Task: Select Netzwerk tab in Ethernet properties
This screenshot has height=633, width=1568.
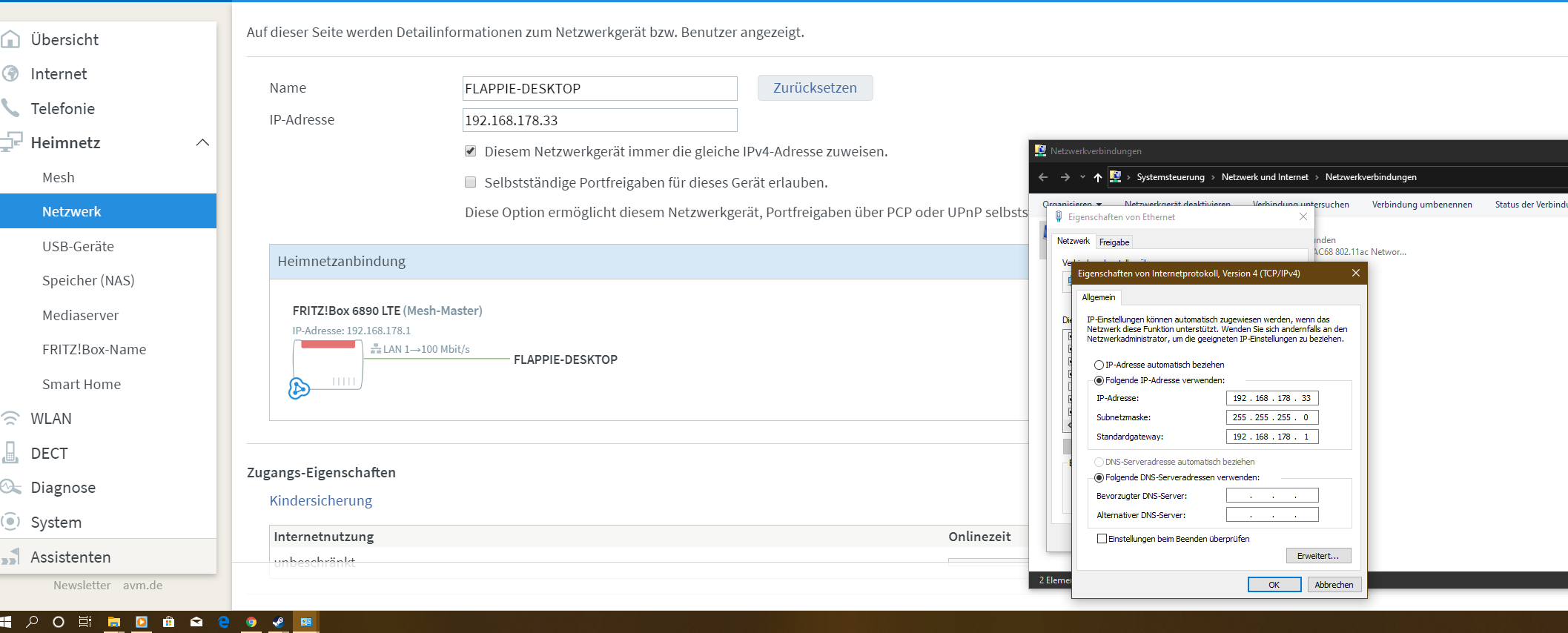Action: 1073,241
